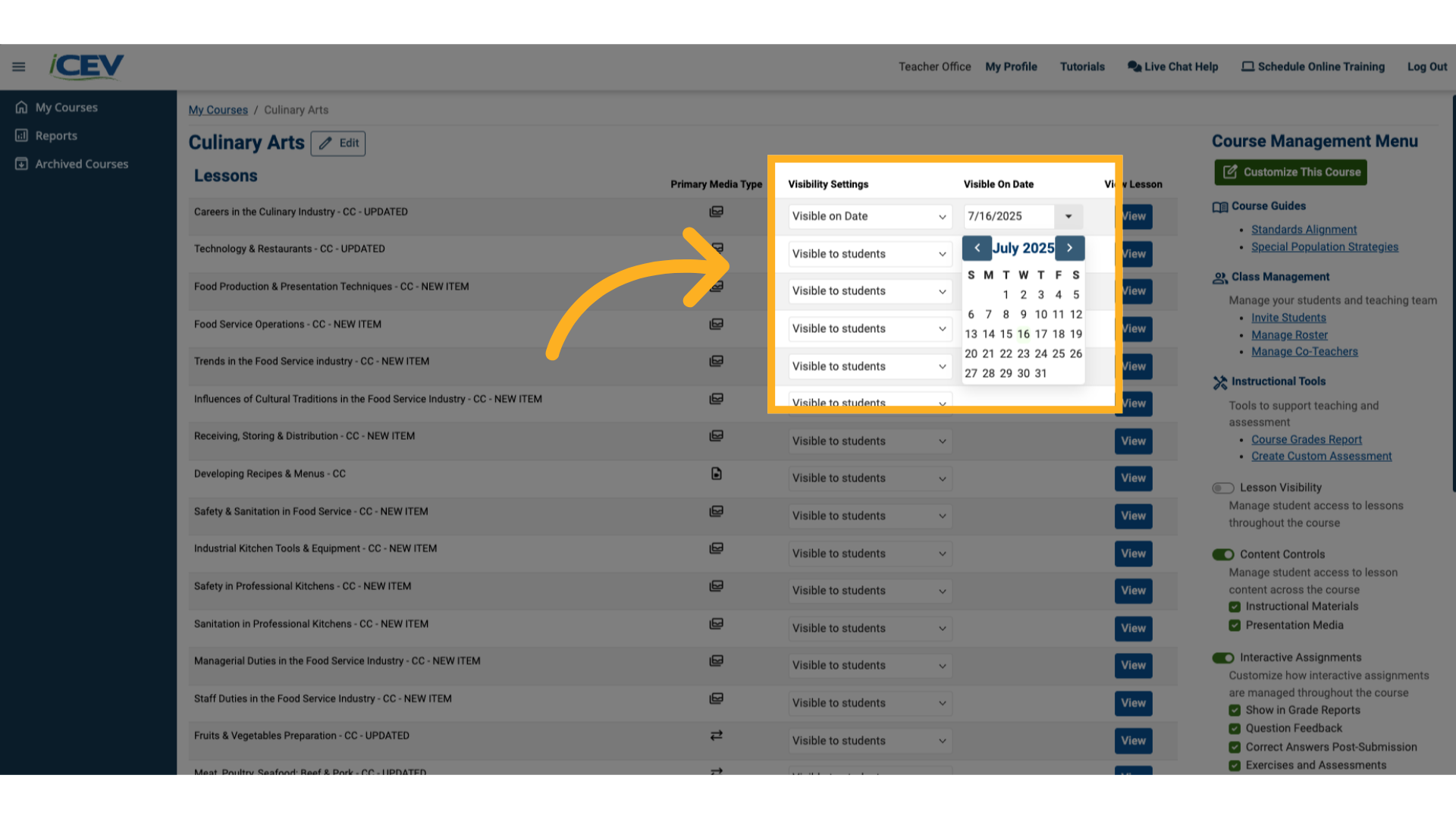
Task: Click the Live Chat Help bubbles icon
Action: click(x=1134, y=67)
